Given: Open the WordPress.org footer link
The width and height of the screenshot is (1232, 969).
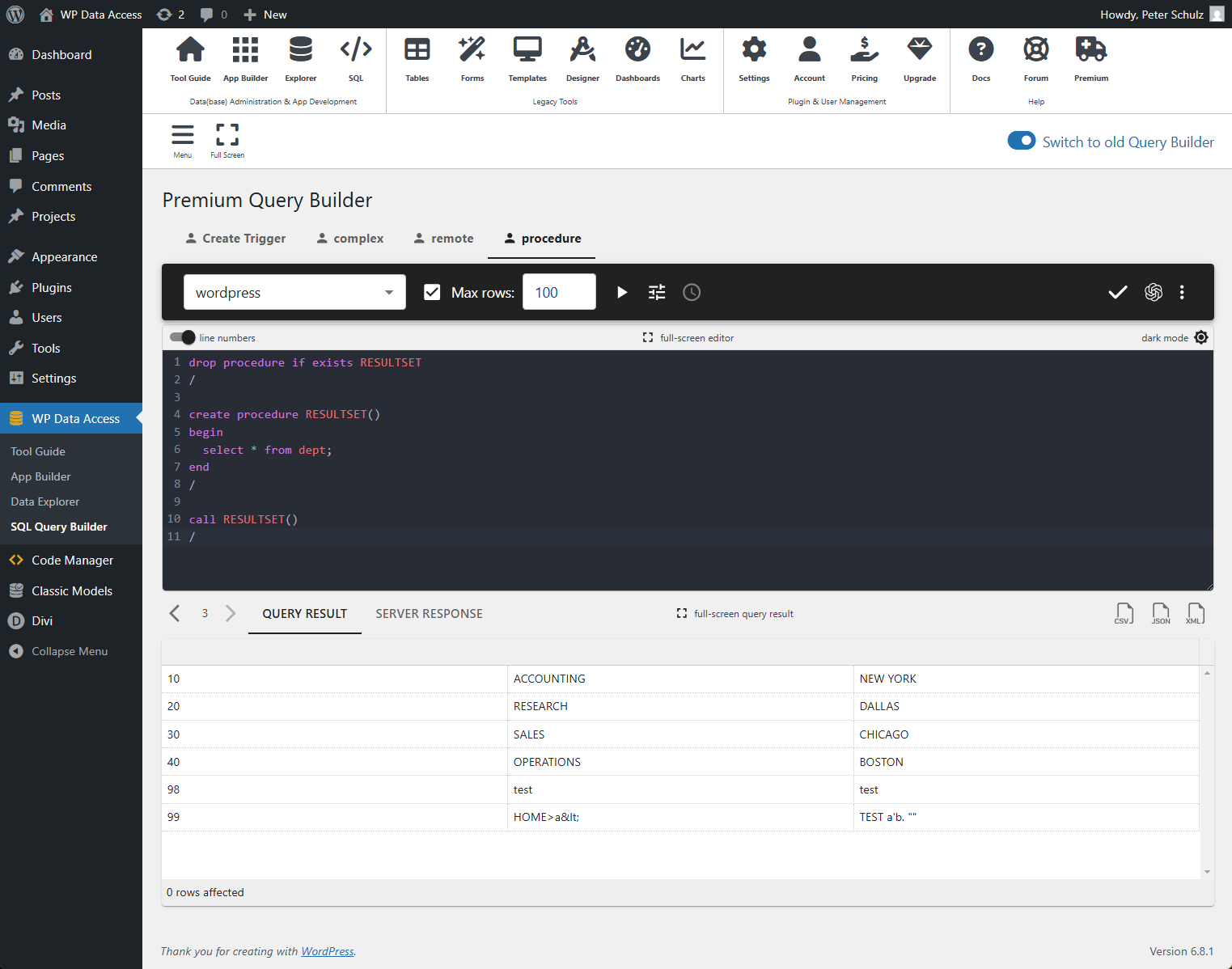Looking at the screenshot, I should point(328,951).
